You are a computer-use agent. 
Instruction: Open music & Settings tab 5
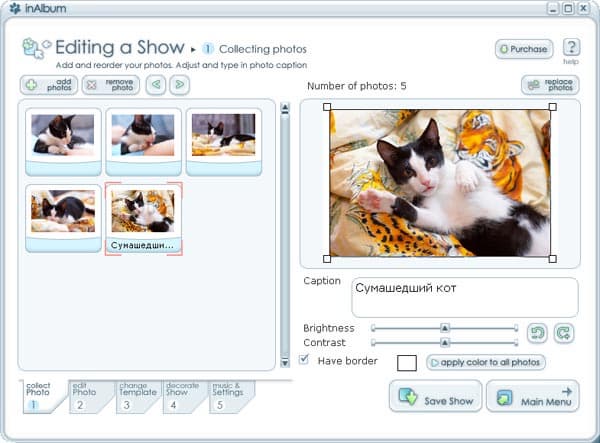click(x=229, y=397)
